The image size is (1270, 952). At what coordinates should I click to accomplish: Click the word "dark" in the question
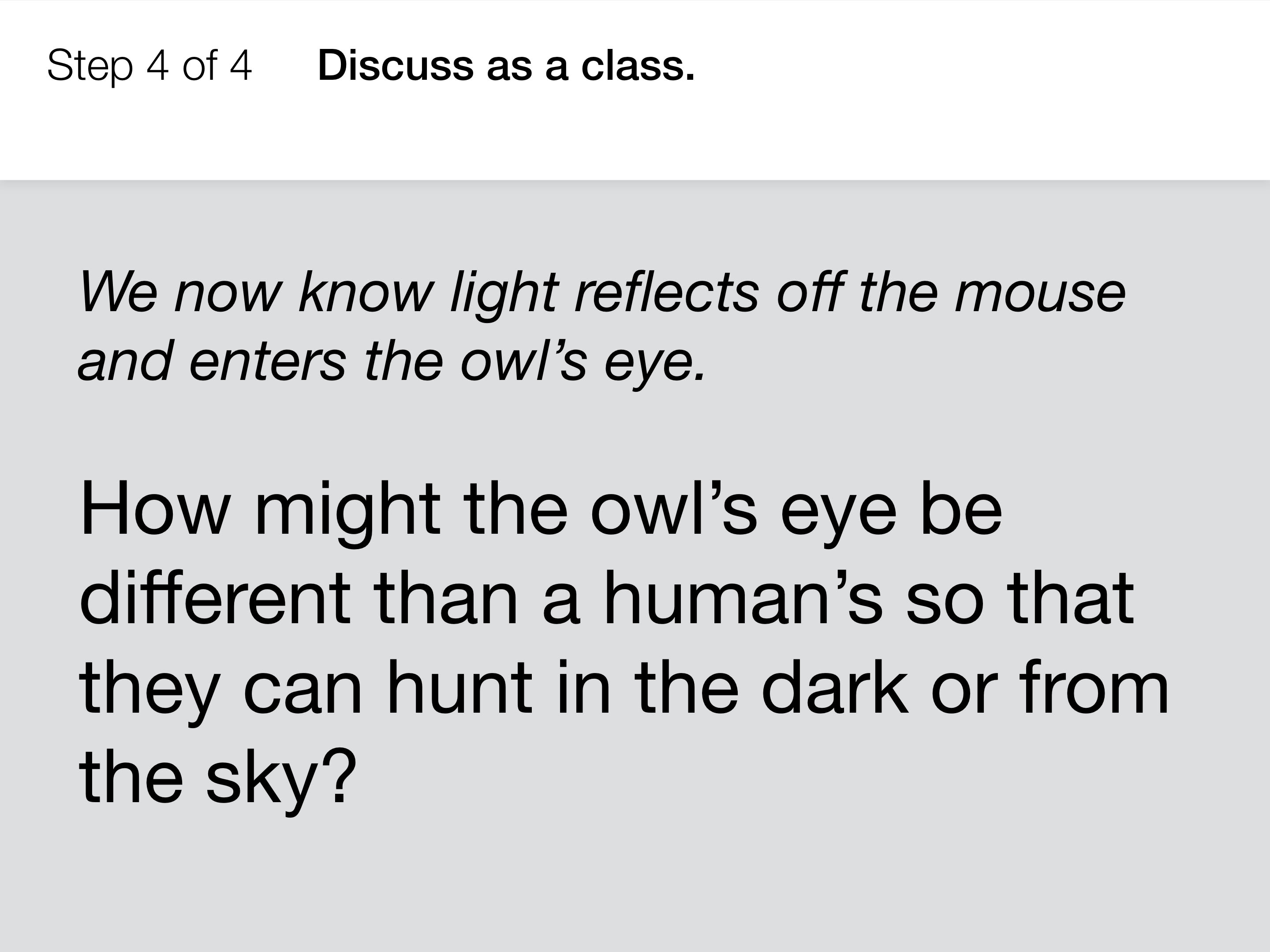[x=835, y=685]
